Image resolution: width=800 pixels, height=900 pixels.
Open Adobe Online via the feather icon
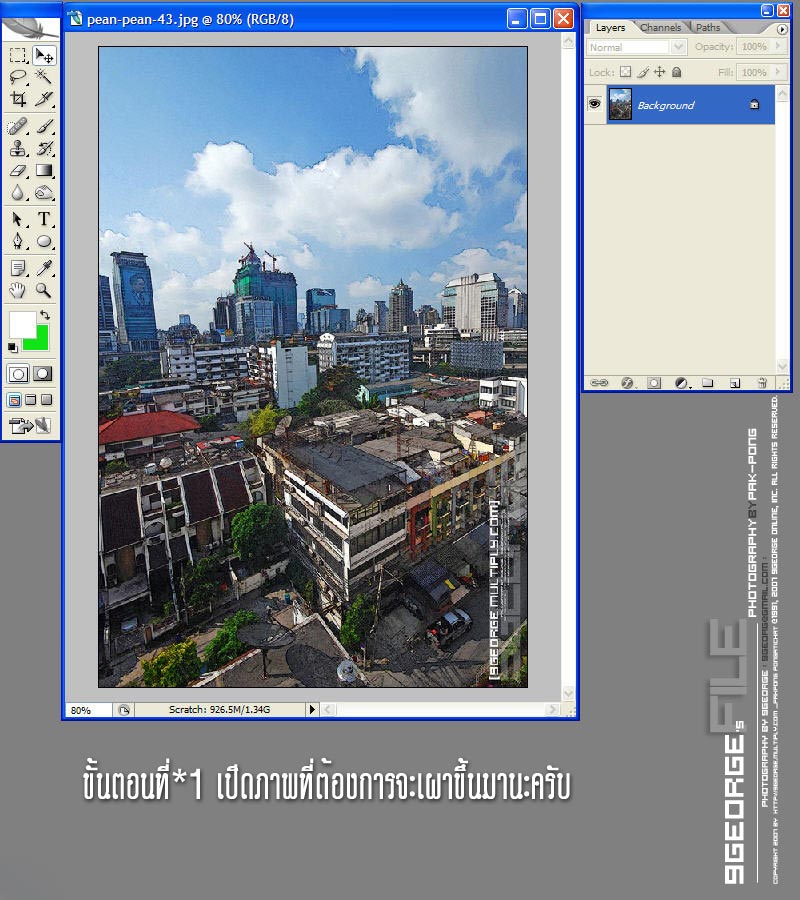[30, 28]
